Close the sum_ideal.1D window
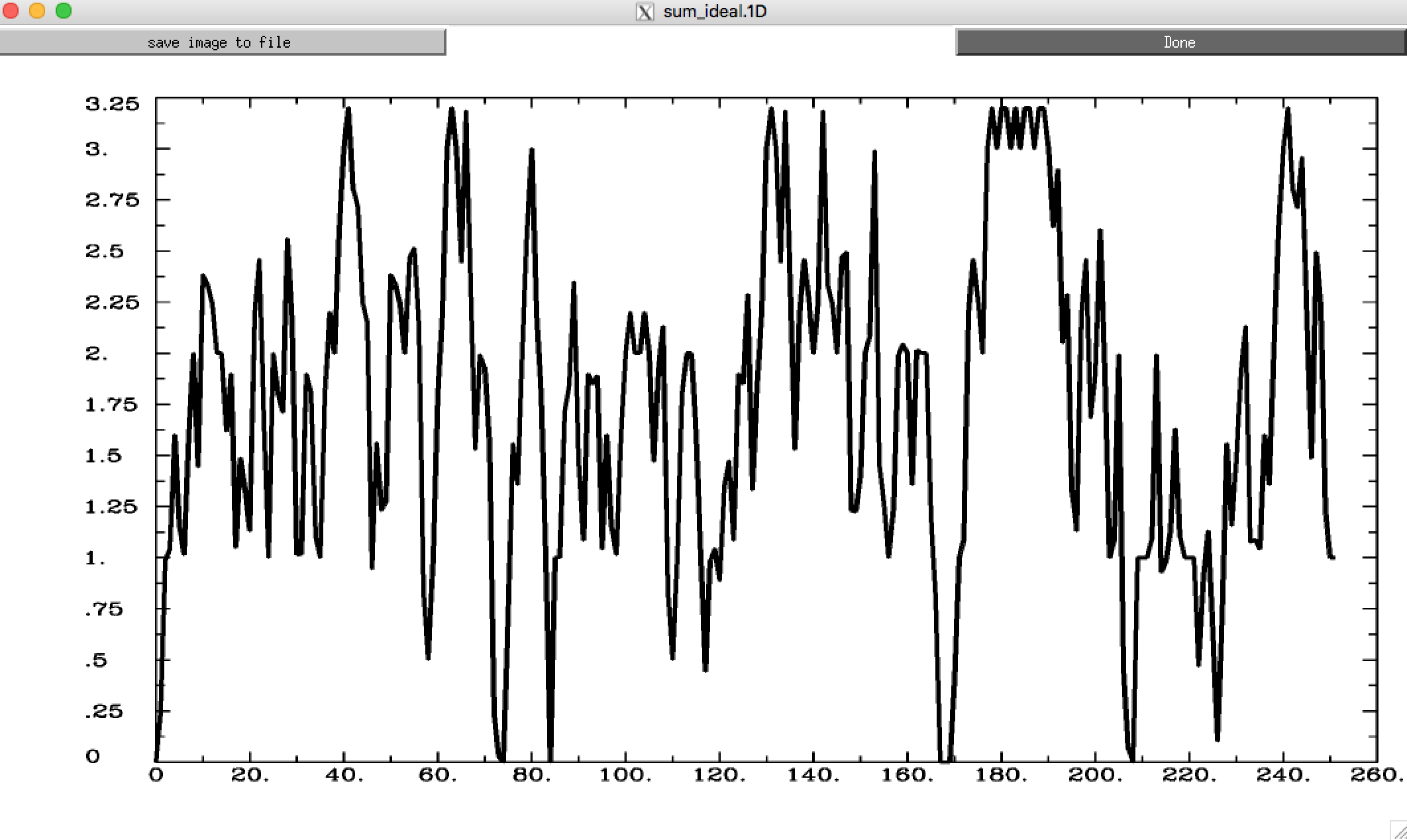Viewport: 1407px width, 840px height. pos(11,11)
